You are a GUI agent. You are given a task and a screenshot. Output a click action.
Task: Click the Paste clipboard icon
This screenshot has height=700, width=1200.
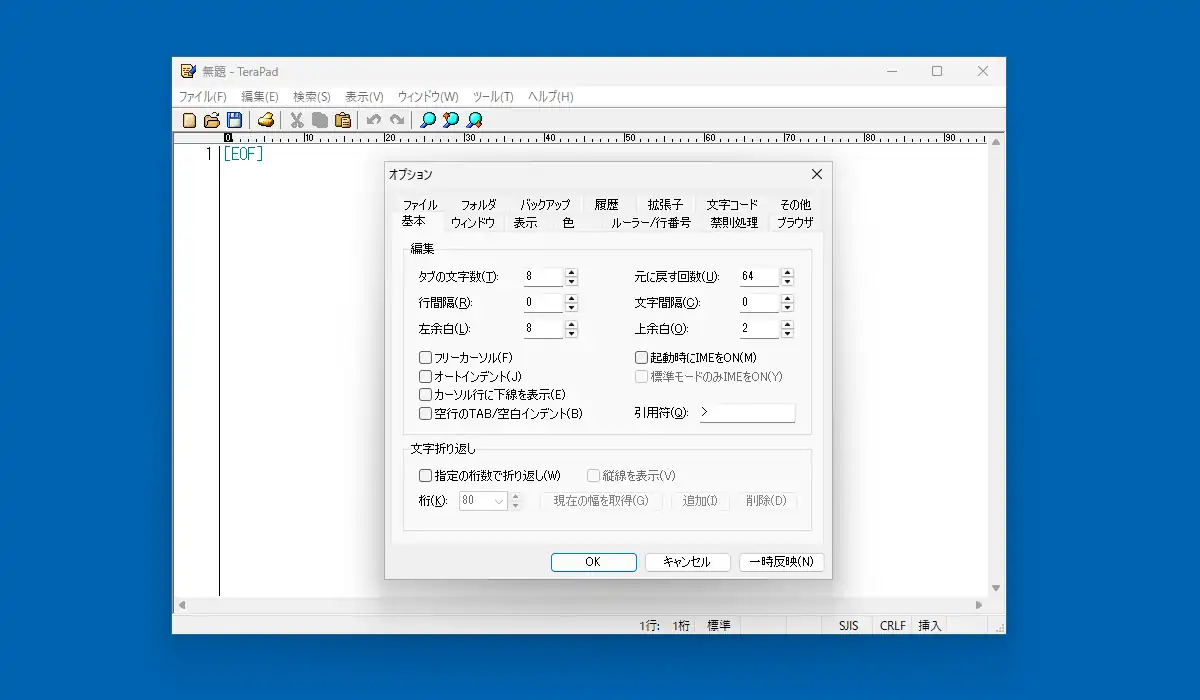pos(343,120)
